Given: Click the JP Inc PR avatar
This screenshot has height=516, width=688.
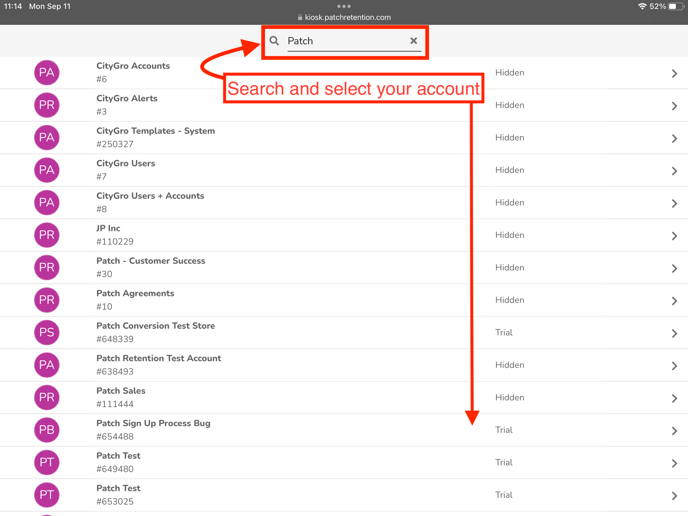Looking at the screenshot, I should point(47,235).
